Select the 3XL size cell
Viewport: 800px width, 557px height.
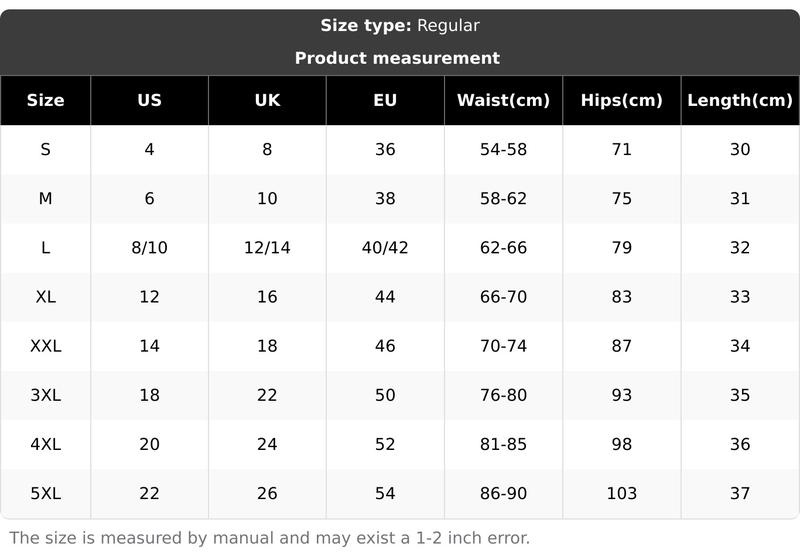click(45, 395)
